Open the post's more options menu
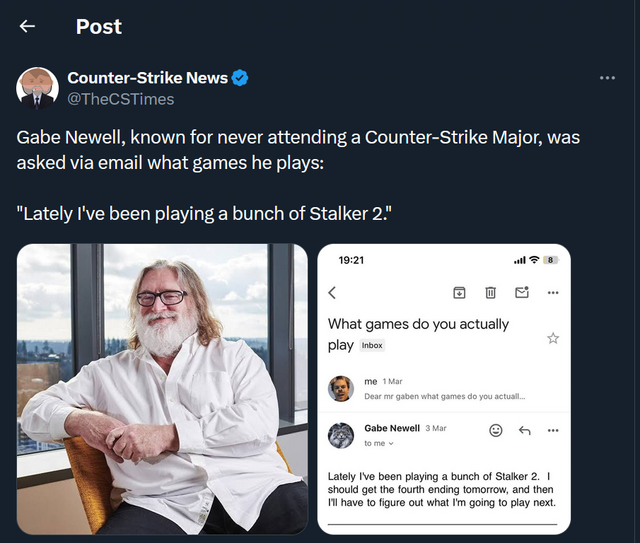This screenshot has height=543, width=640. [x=607, y=78]
